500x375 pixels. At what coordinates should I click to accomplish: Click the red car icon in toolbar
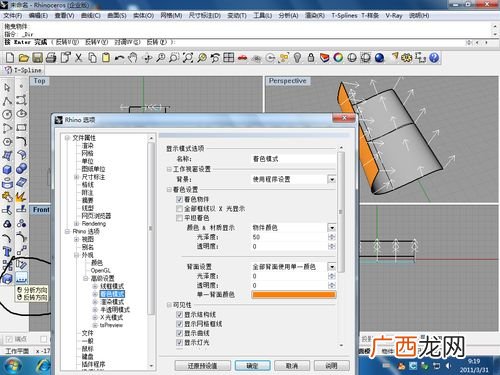[x=242, y=58]
